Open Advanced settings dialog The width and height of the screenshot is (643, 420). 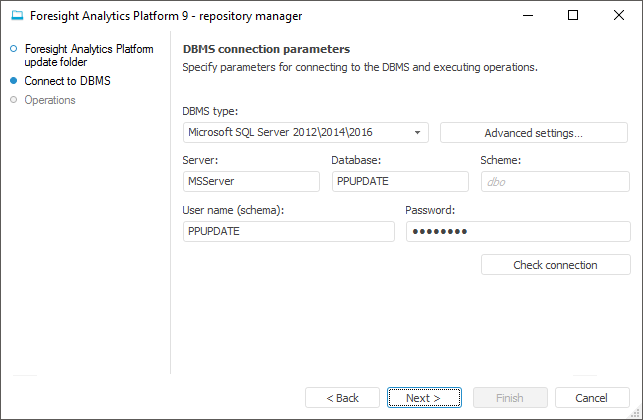(x=533, y=133)
